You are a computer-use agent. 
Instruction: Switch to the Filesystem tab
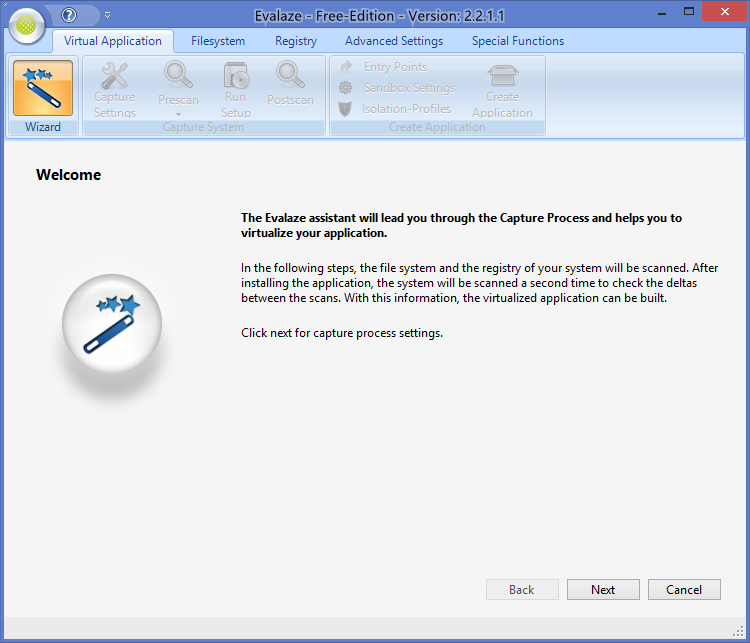click(x=218, y=41)
